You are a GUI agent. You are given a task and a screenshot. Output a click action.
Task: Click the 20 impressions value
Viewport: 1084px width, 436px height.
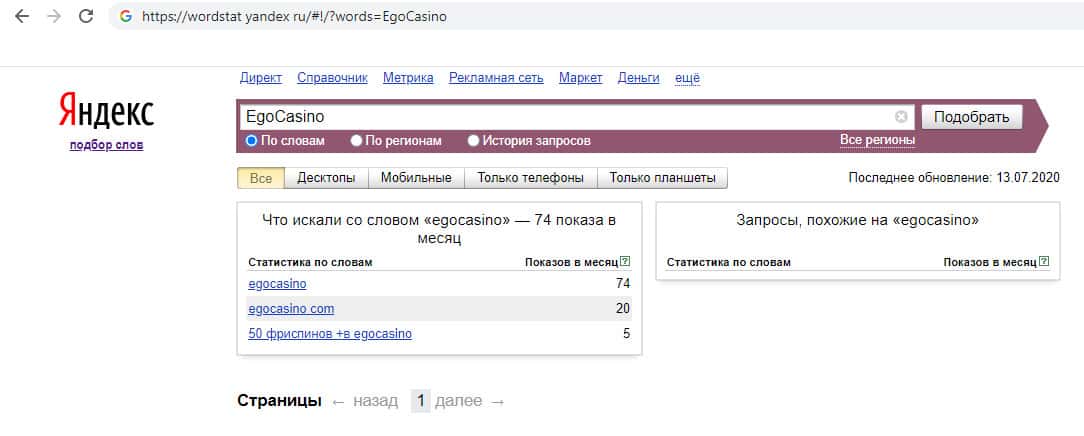click(x=623, y=309)
